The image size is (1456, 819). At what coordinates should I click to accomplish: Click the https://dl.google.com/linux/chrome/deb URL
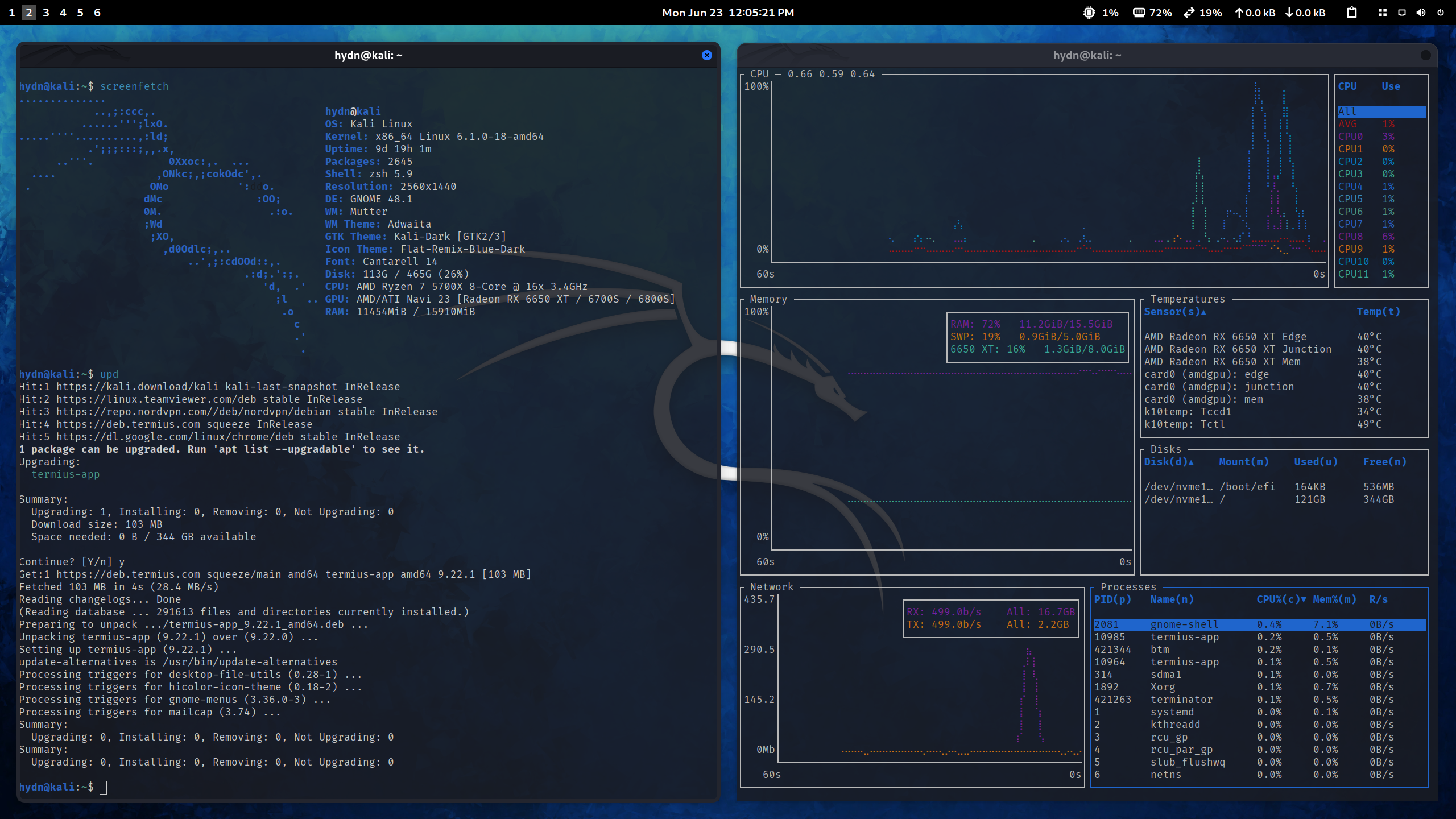click(175, 437)
